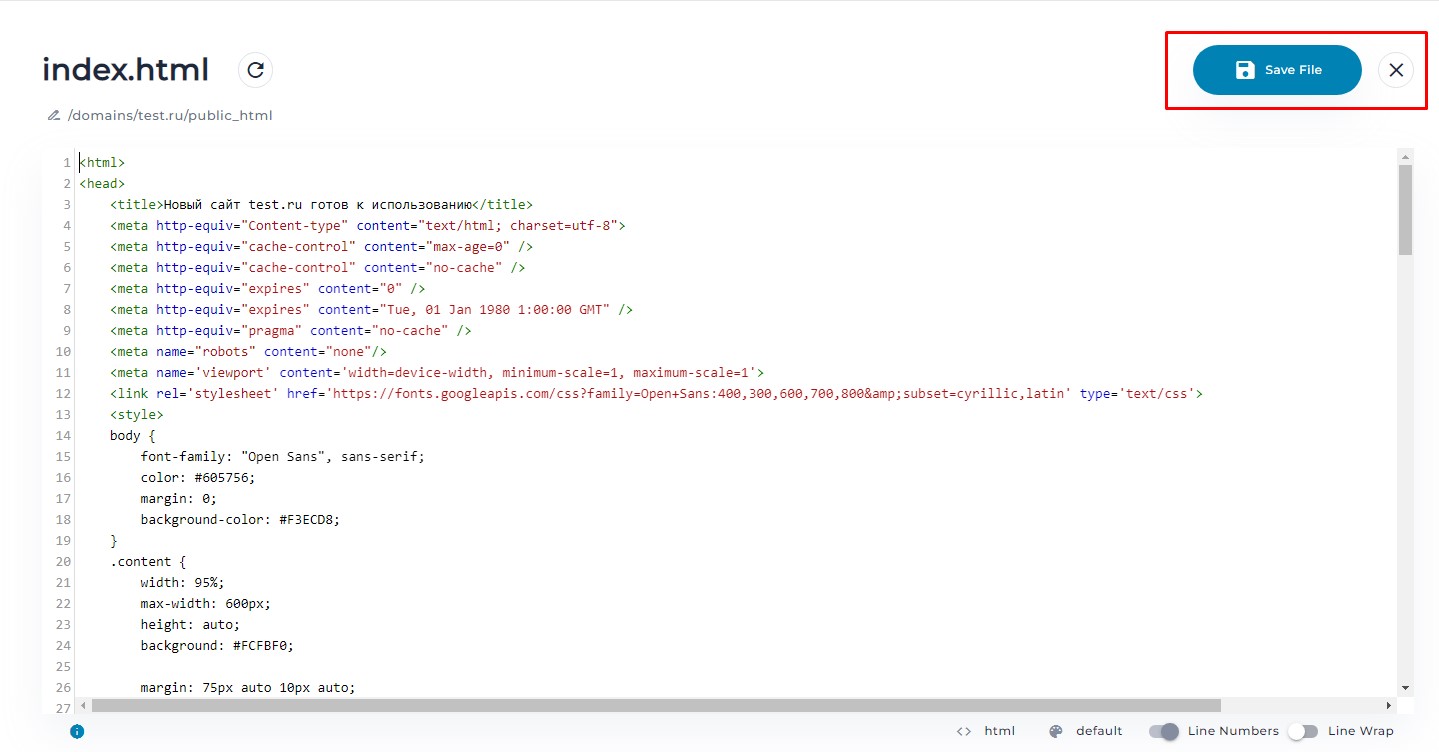Image resolution: width=1439 pixels, height=752 pixels.
Task: Click the line with the googleapis stylesheet link
Action: click(x=656, y=393)
